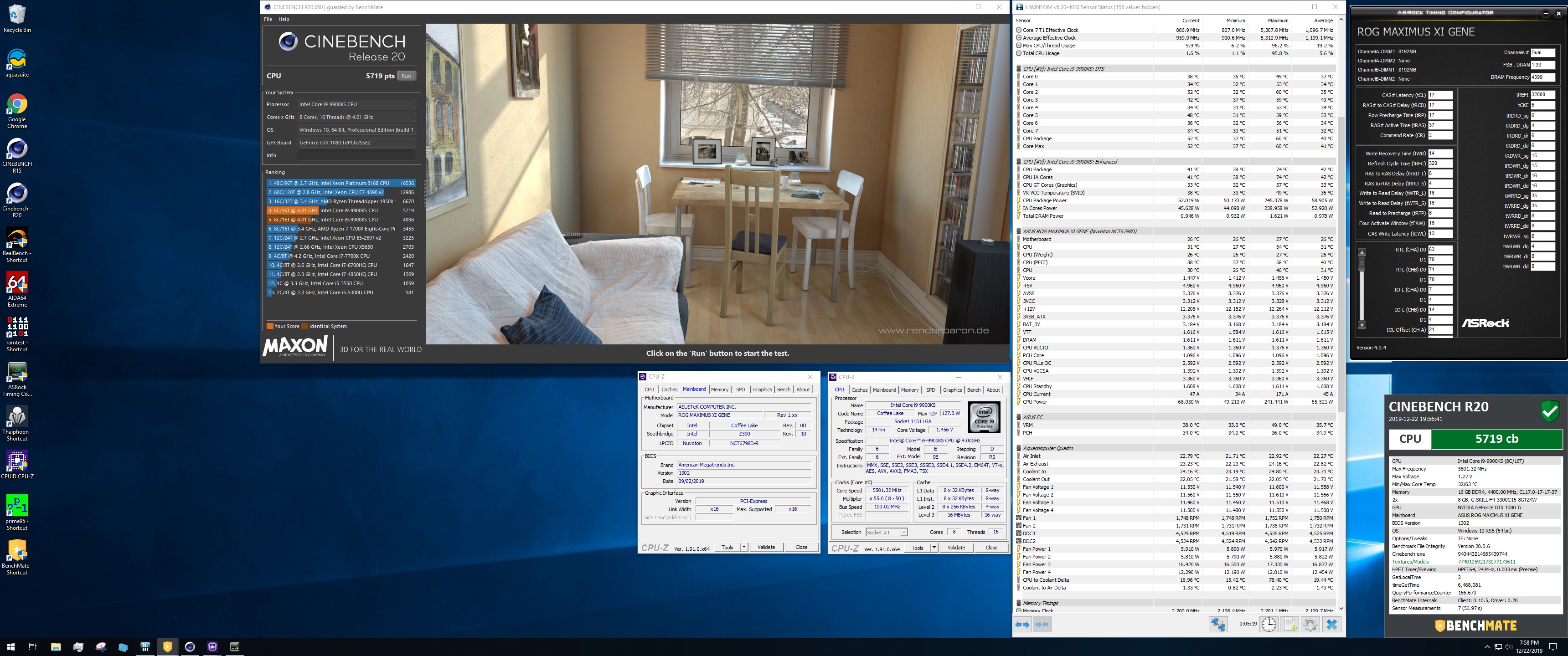1568x656 pixels.
Task: Click Tools button in right CPU-Z window
Action: tap(917, 548)
